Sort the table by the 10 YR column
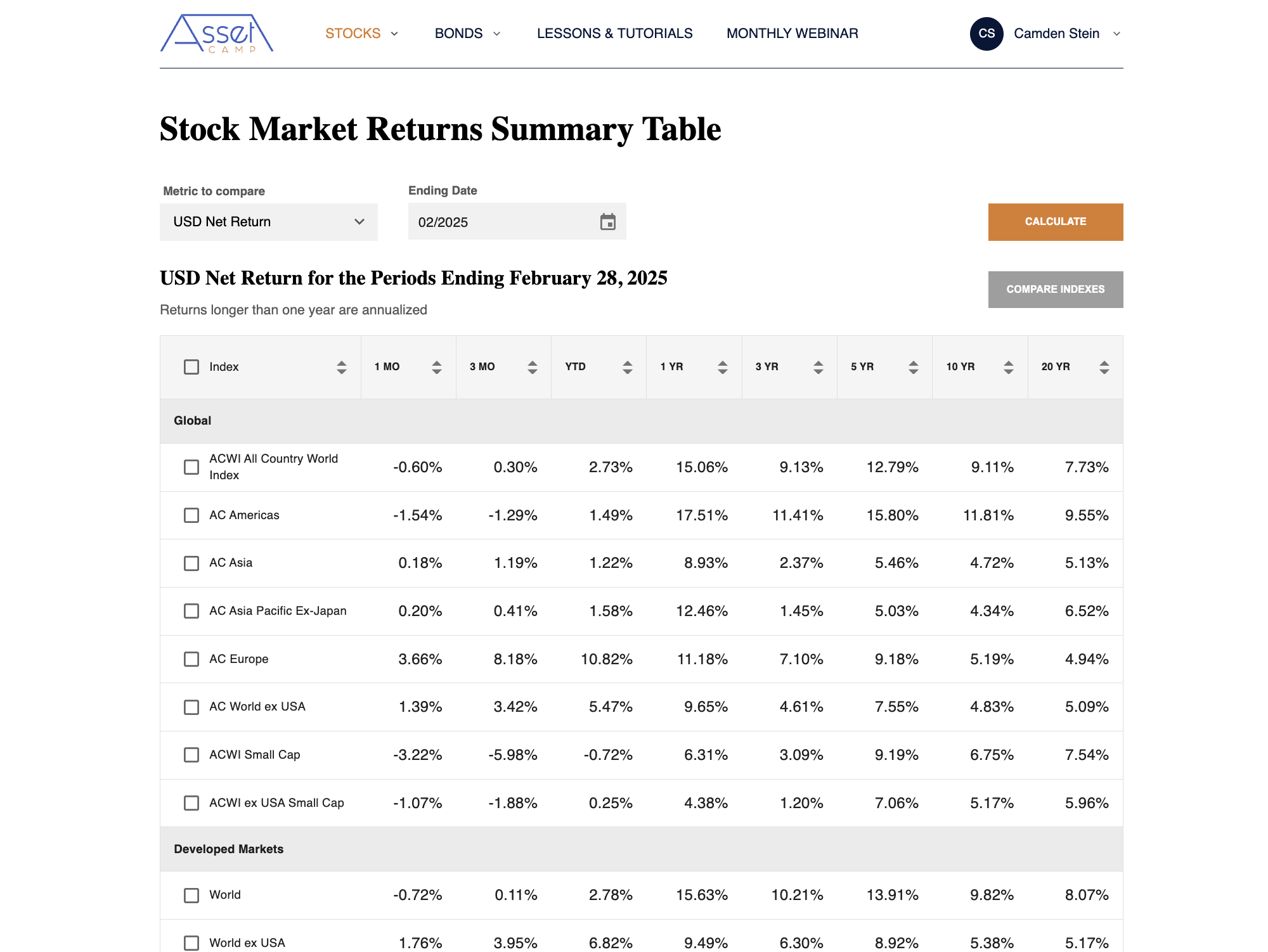 point(1008,366)
